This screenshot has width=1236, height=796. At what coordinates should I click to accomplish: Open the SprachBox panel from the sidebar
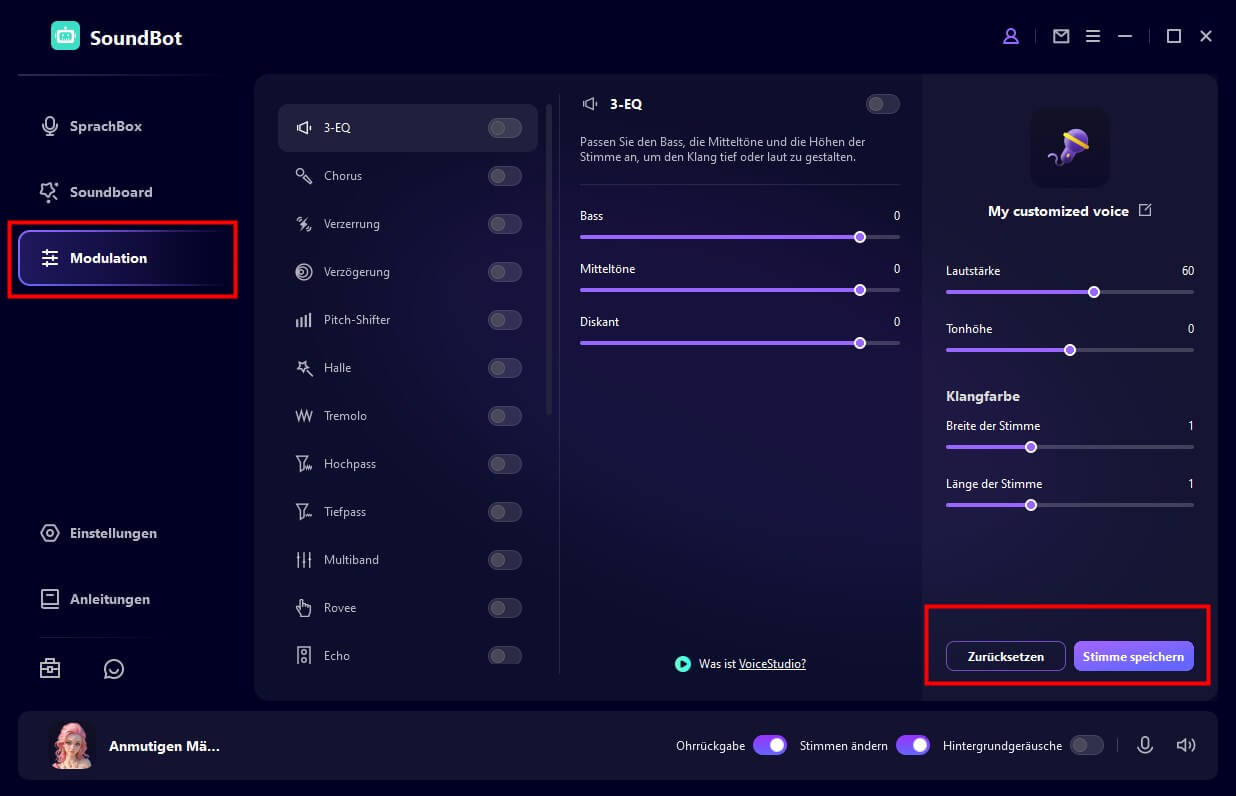106,126
